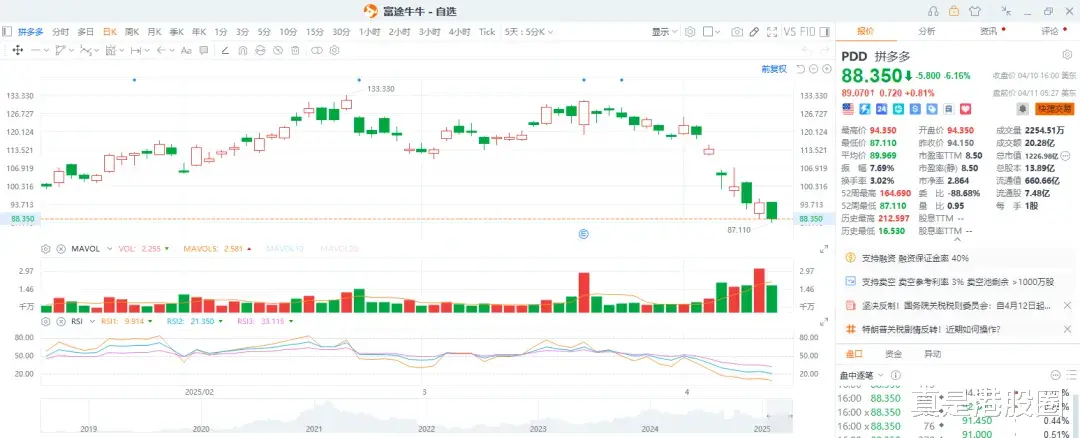
Task: Open the 资讯 news tab
Action: pyautogui.click(x=988, y=31)
